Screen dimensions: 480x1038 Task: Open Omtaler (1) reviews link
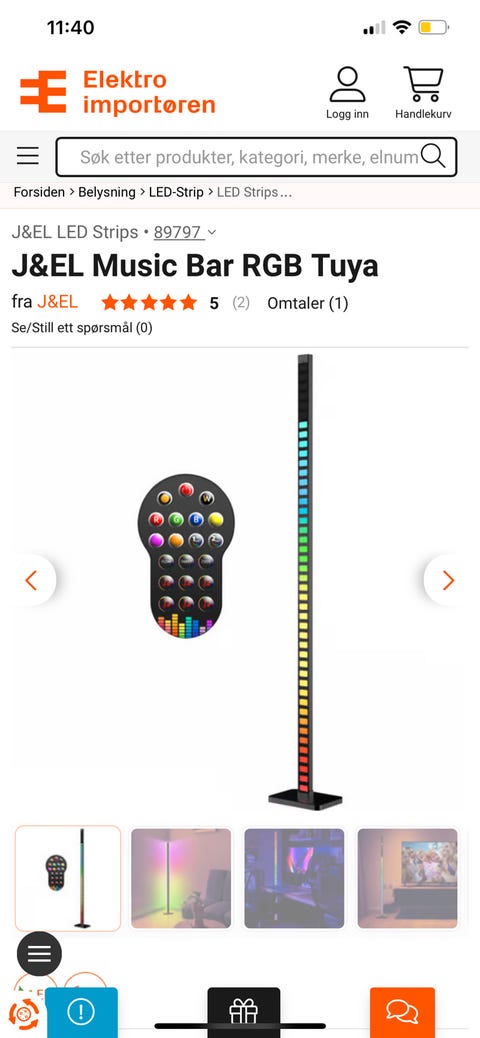click(x=307, y=303)
